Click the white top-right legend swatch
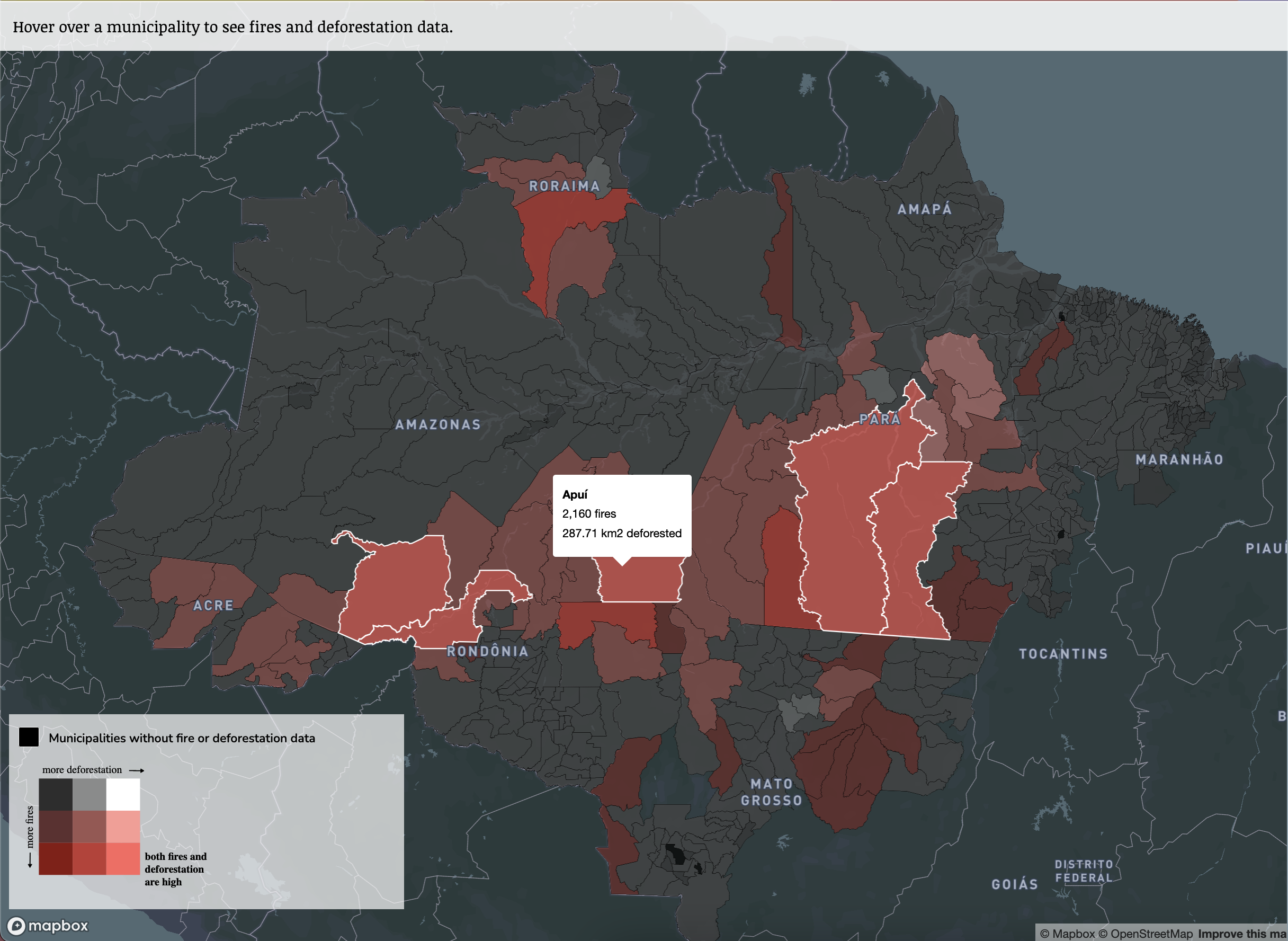This screenshot has width=1288, height=941. tap(123, 795)
